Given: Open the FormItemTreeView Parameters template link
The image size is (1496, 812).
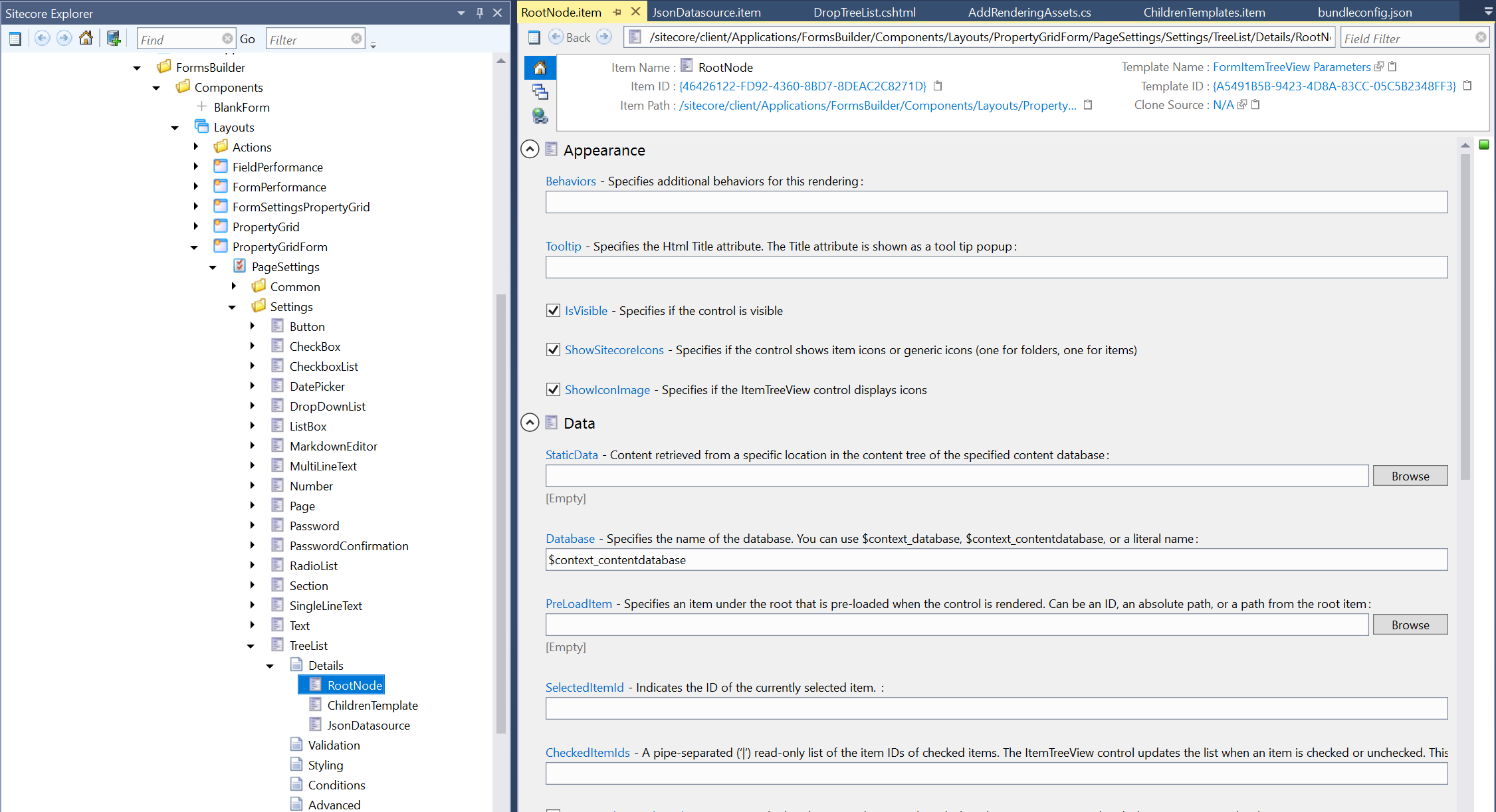Looking at the screenshot, I should click(x=1291, y=67).
